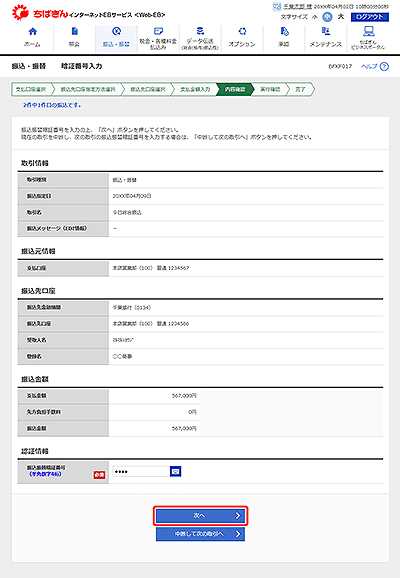Image resolution: width=400 pixels, height=578 pixels.
Task: Open the データ伝送 data transmission icon
Action: [x=200, y=31]
